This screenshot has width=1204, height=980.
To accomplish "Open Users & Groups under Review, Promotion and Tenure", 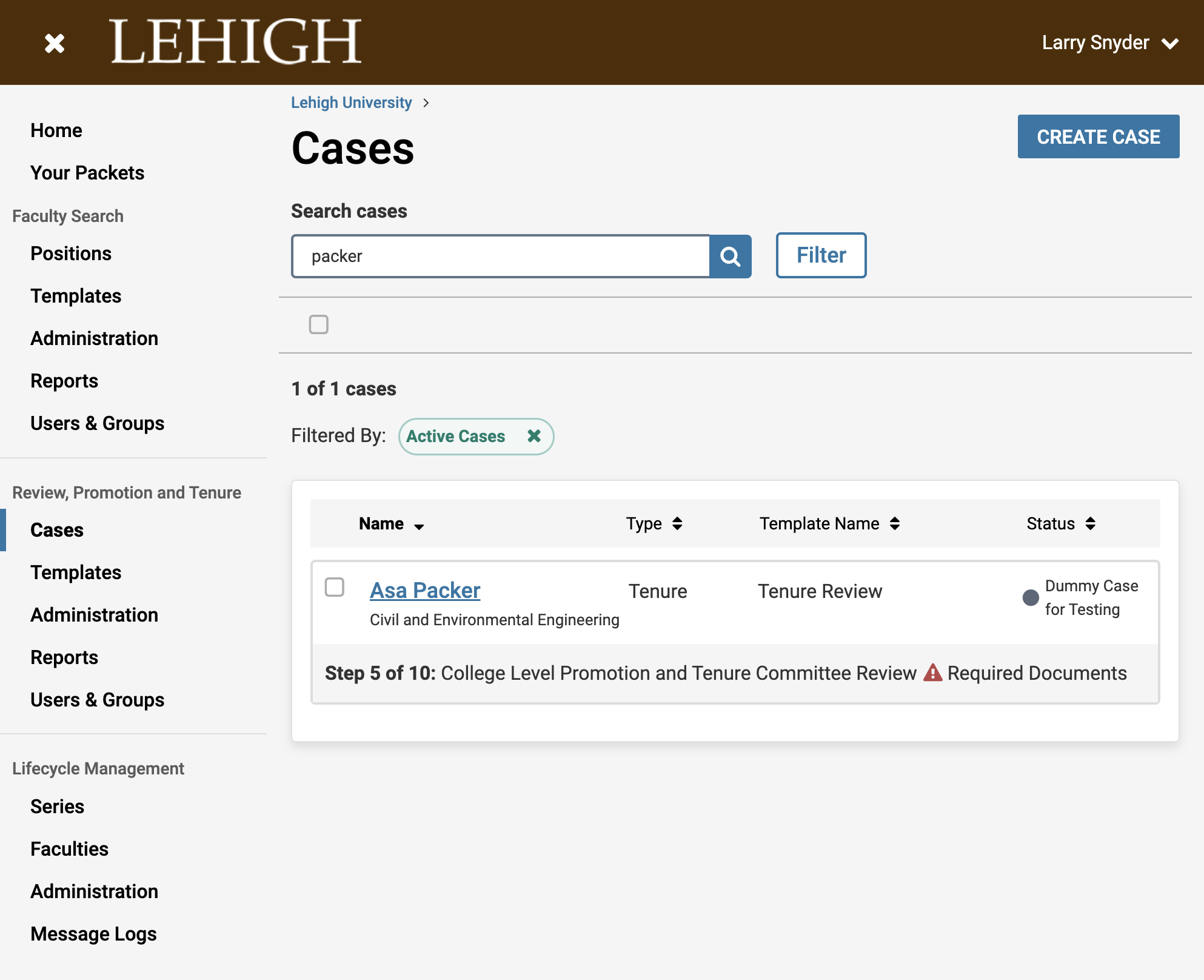I will click(97, 700).
